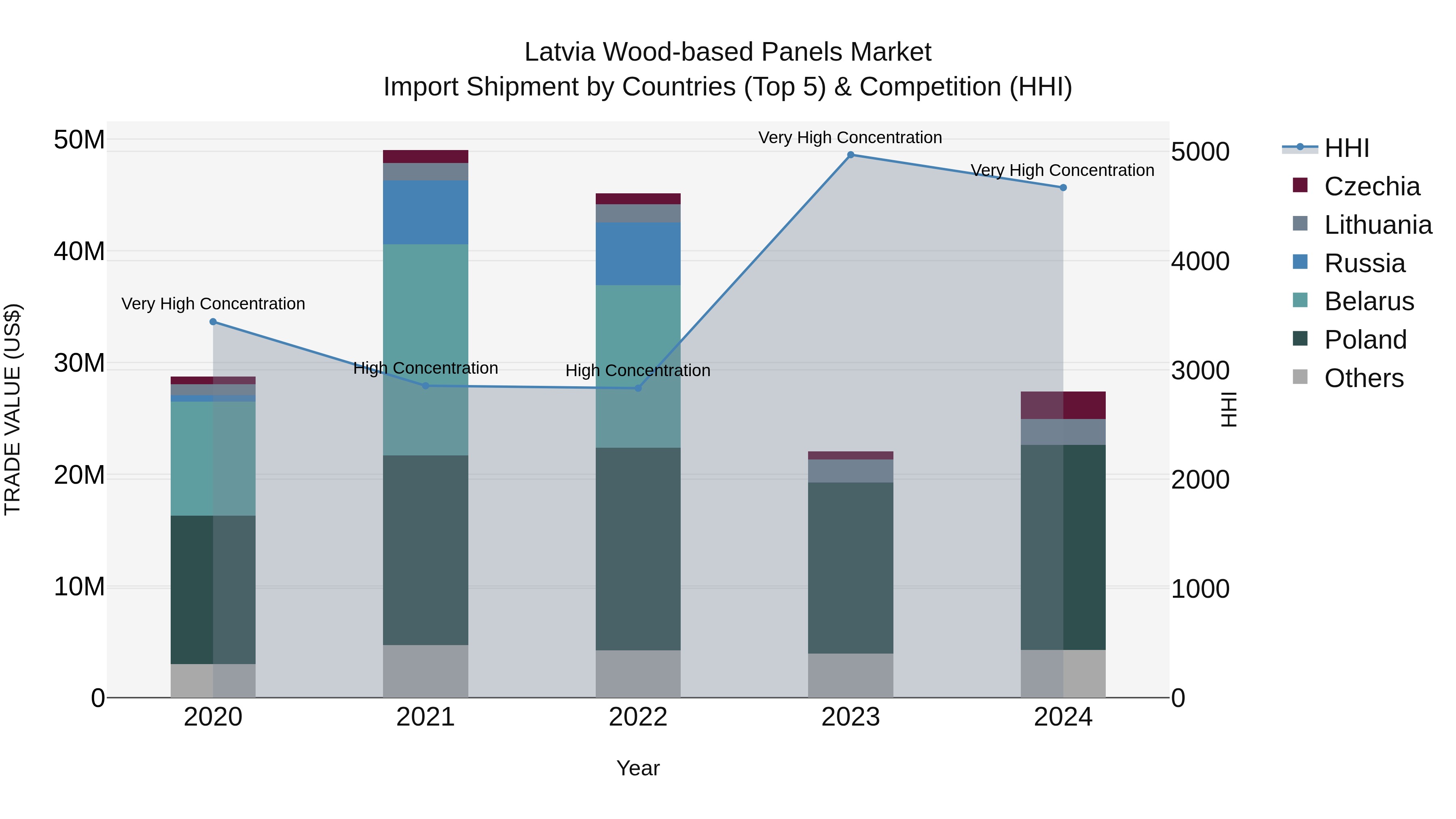Click the 2021 x-axis tick label
Screen dimensions: 1456x819
(425, 717)
